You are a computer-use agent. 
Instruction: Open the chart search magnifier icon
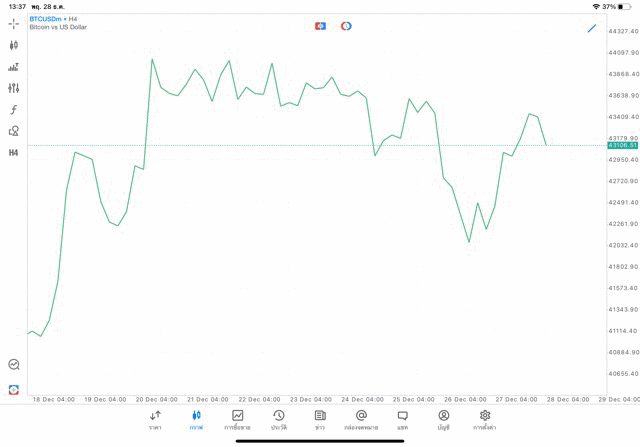(14, 365)
